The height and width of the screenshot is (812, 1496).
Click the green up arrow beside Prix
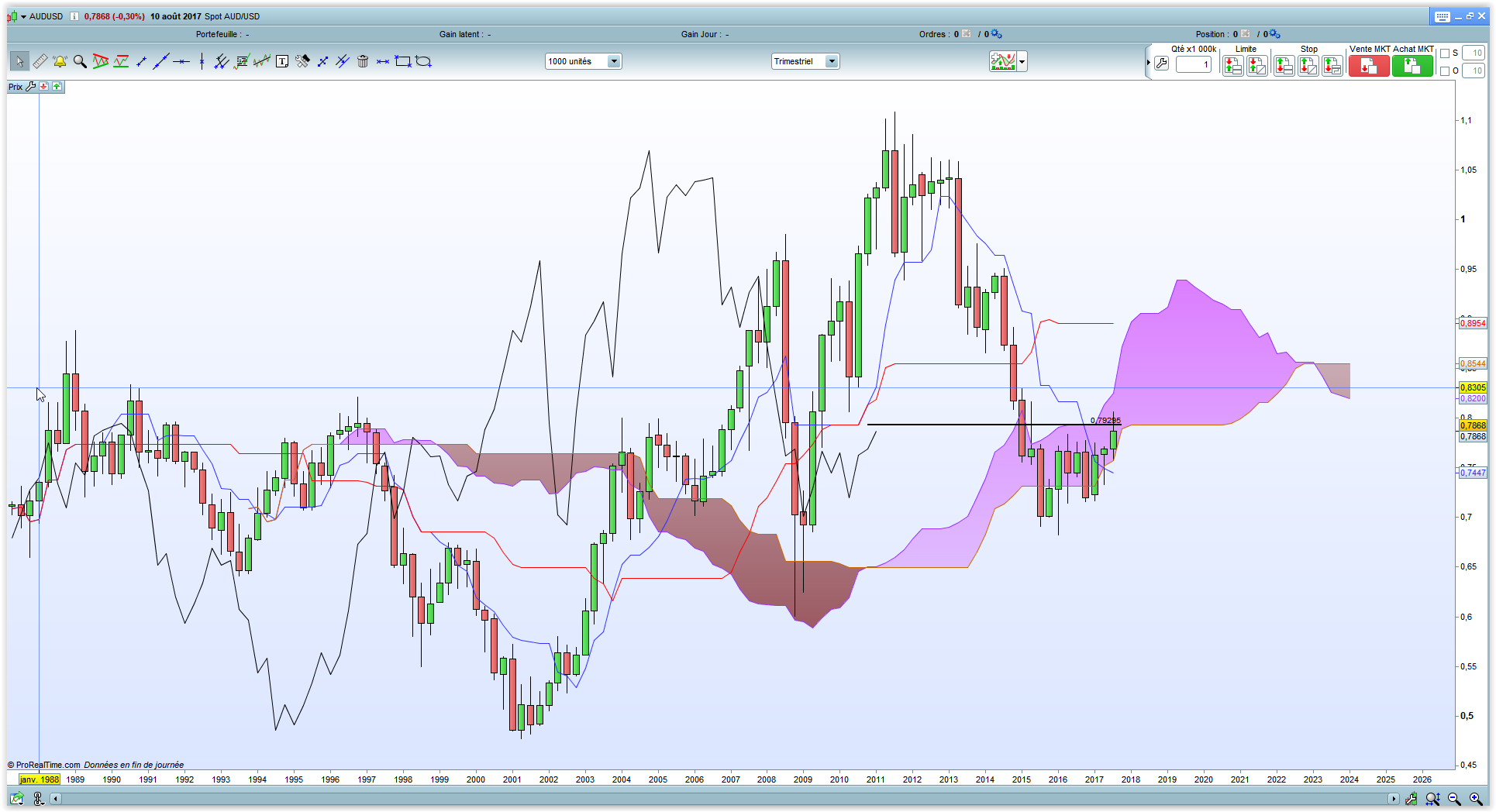57,87
